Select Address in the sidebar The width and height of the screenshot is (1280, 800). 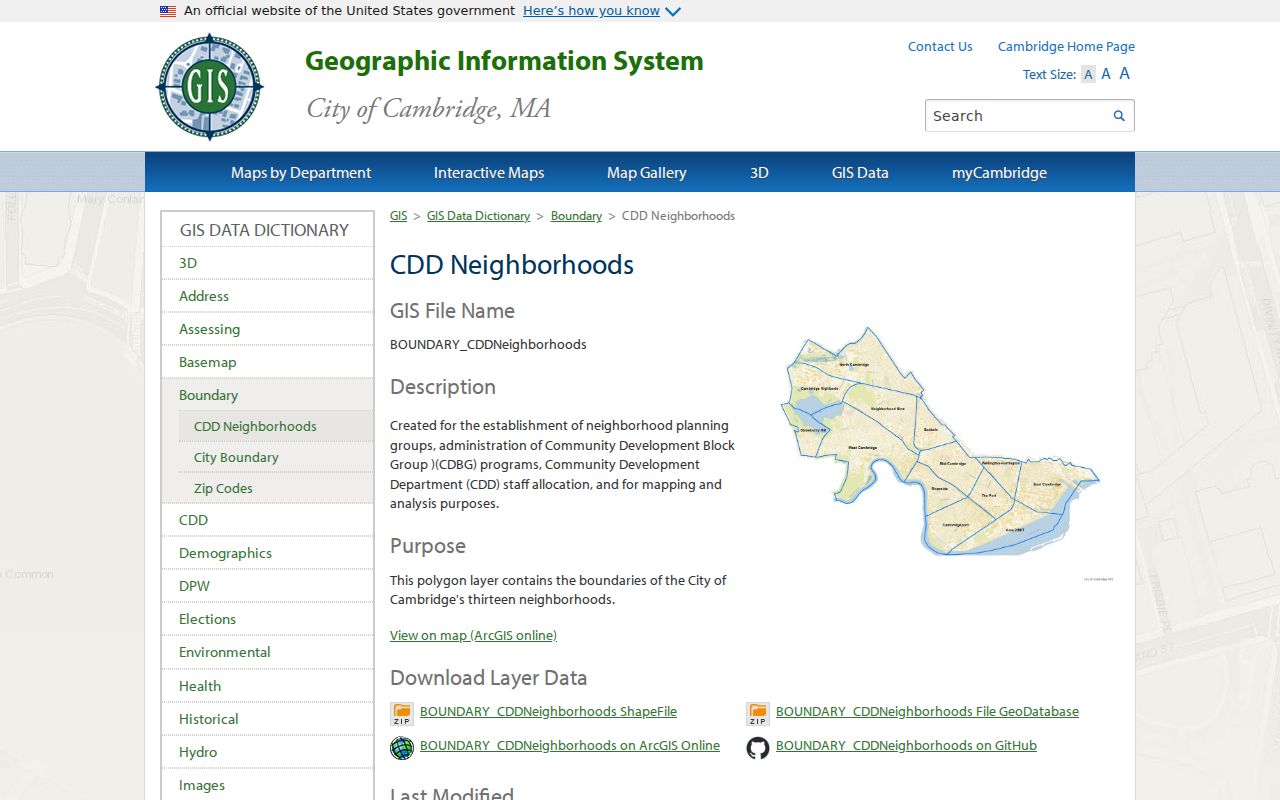tap(267, 296)
